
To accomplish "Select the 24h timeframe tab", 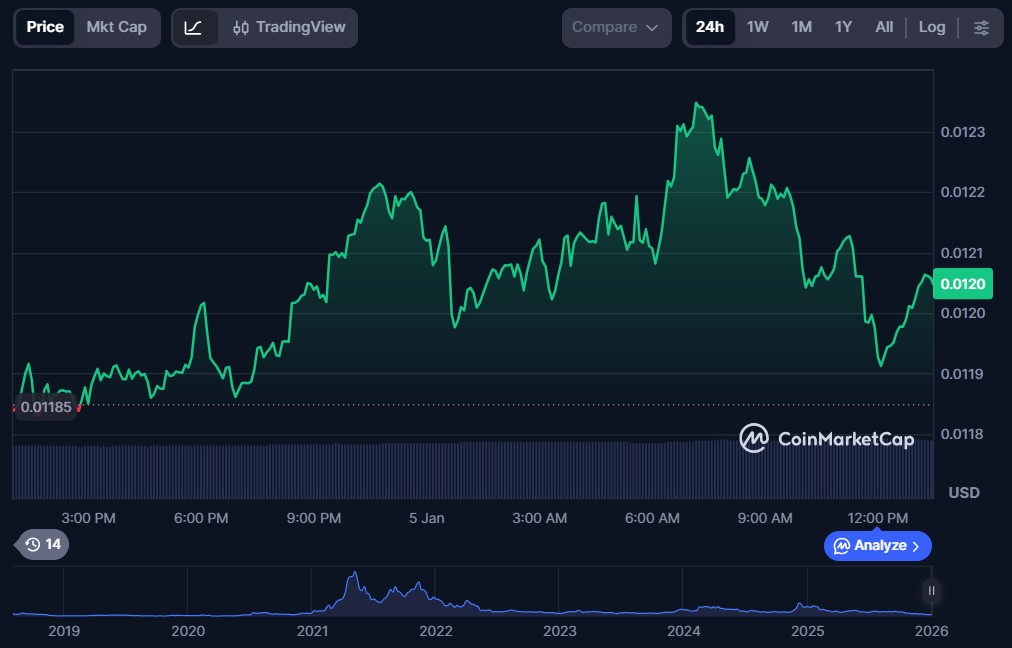I will 709,28.
